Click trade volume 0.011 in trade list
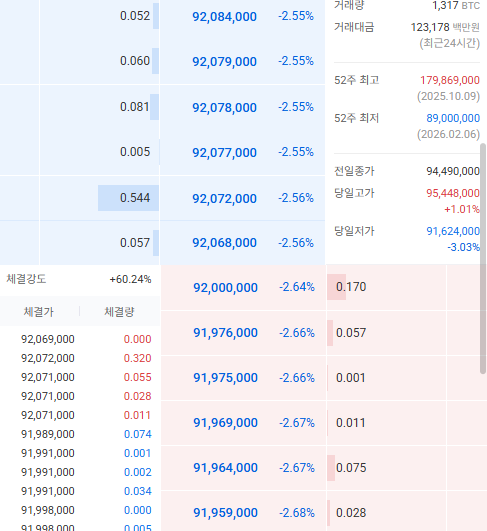Viewport: 487px width, 531px height. pyautogui.click(x=137, y=415)
